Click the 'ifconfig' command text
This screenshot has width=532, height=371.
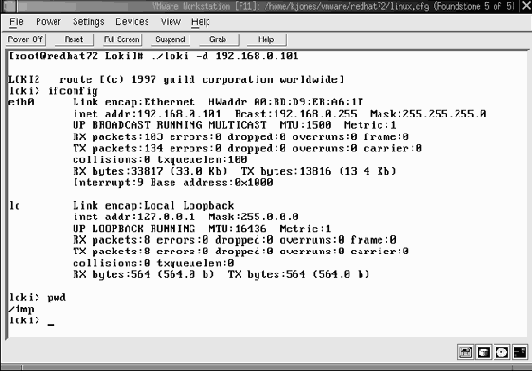[x=73, y=91]
